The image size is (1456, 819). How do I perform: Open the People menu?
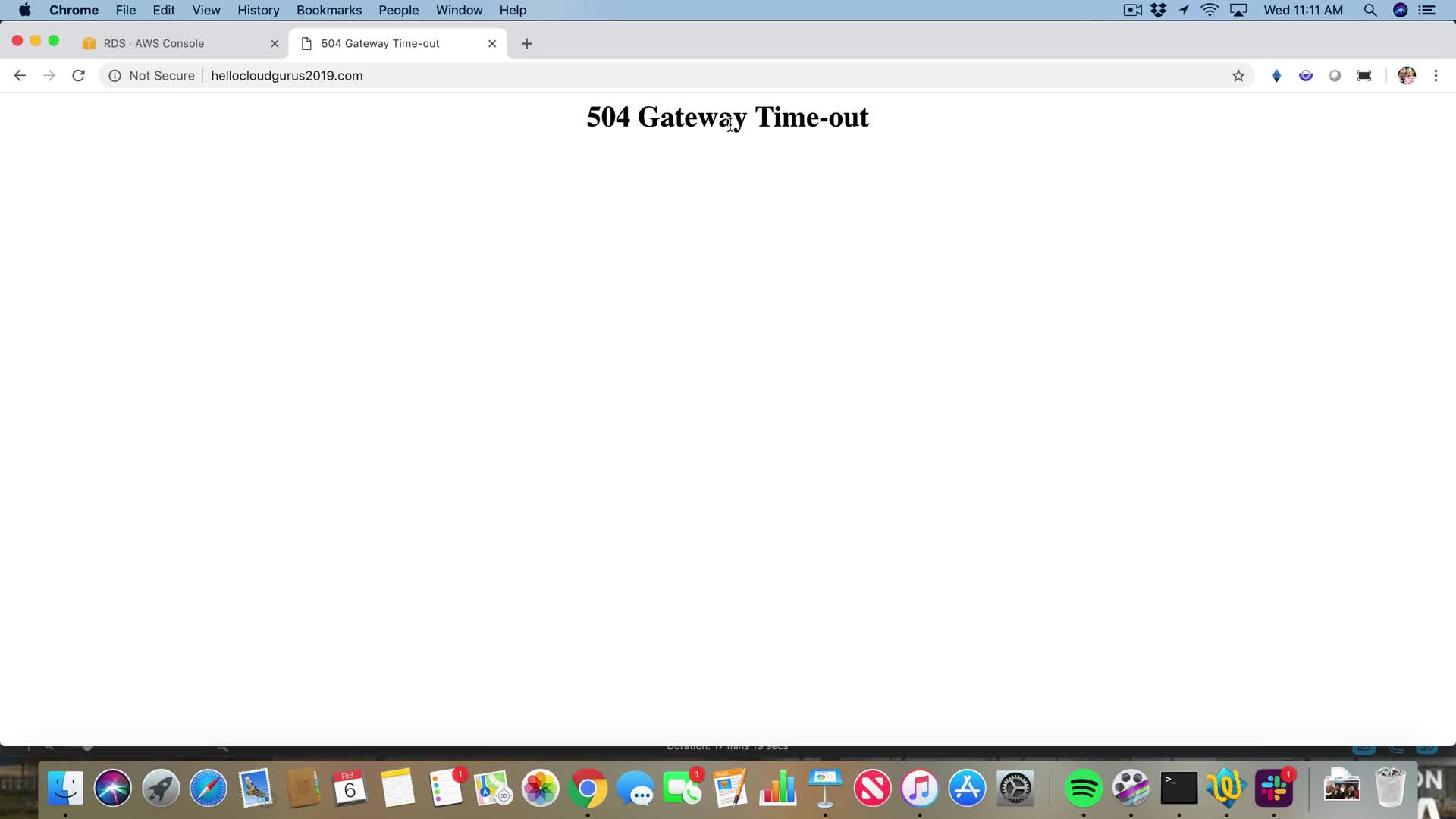(398, 10)
